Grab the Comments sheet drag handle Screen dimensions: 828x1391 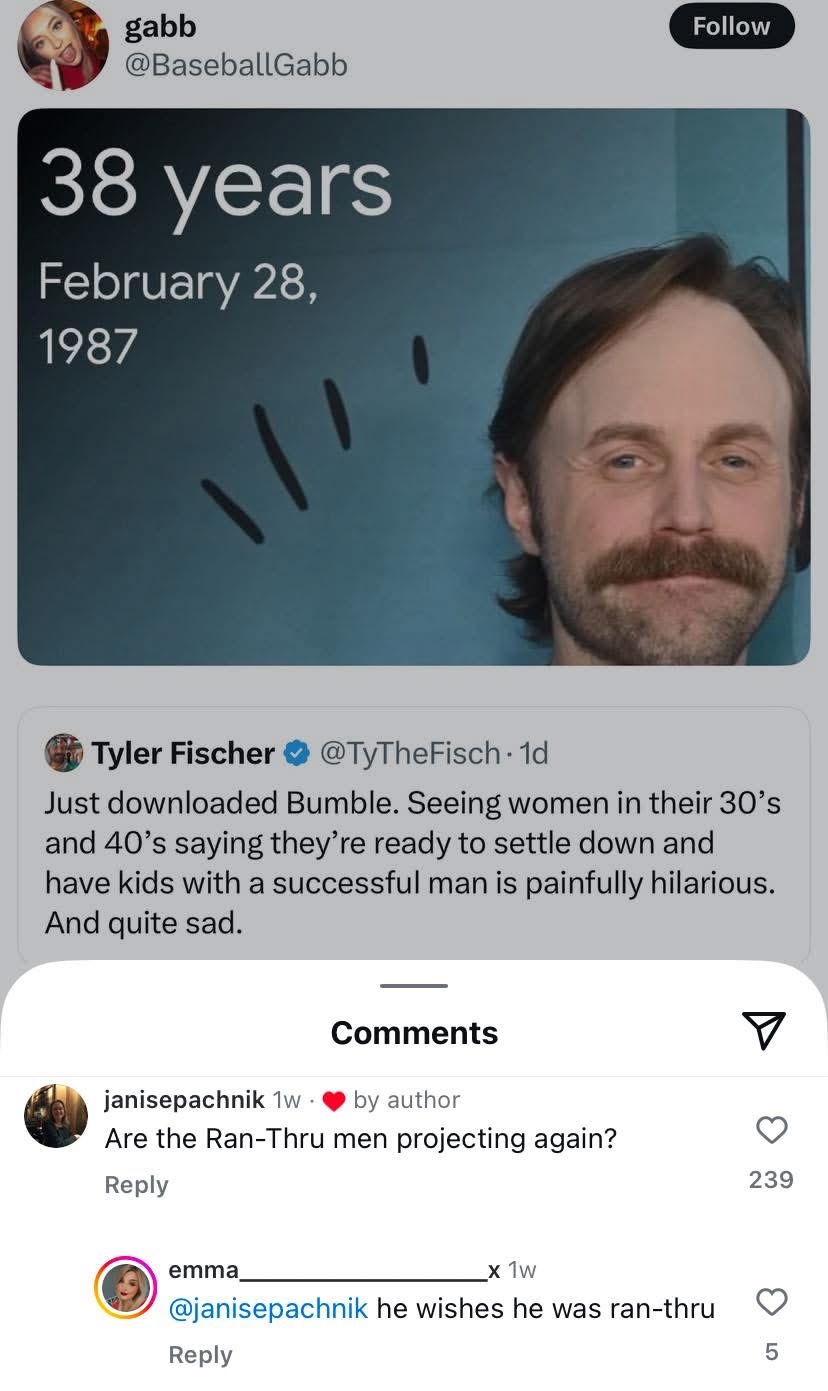coord(414,986)
